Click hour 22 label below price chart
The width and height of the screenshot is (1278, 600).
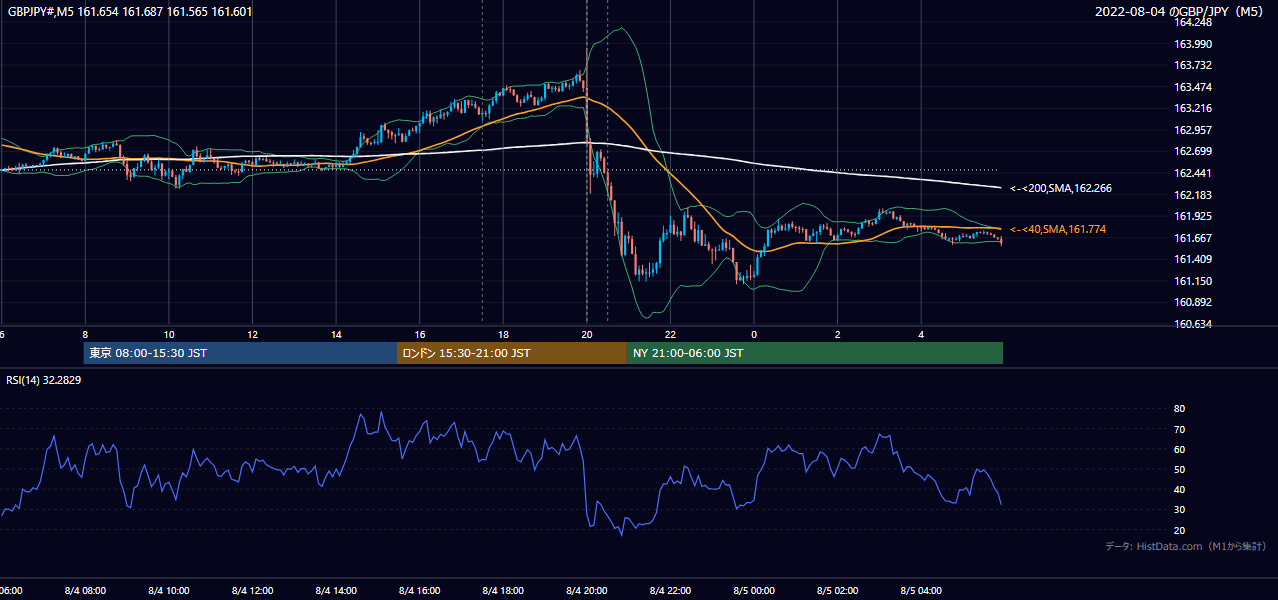pos(670,335)
